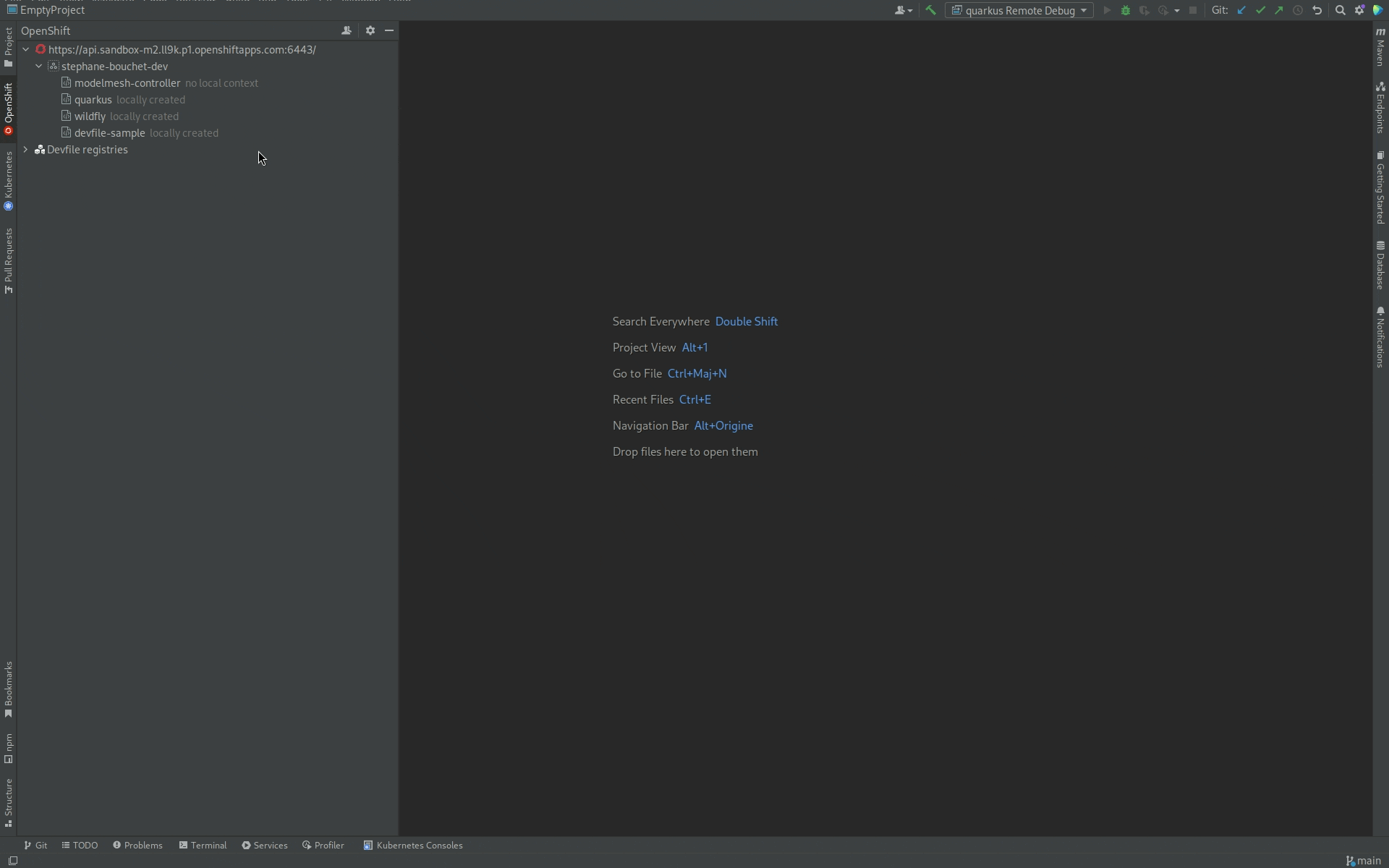Push commits with Git green arrow
The height and width of the screenshot is (868, 1389).
point(1279,10)
